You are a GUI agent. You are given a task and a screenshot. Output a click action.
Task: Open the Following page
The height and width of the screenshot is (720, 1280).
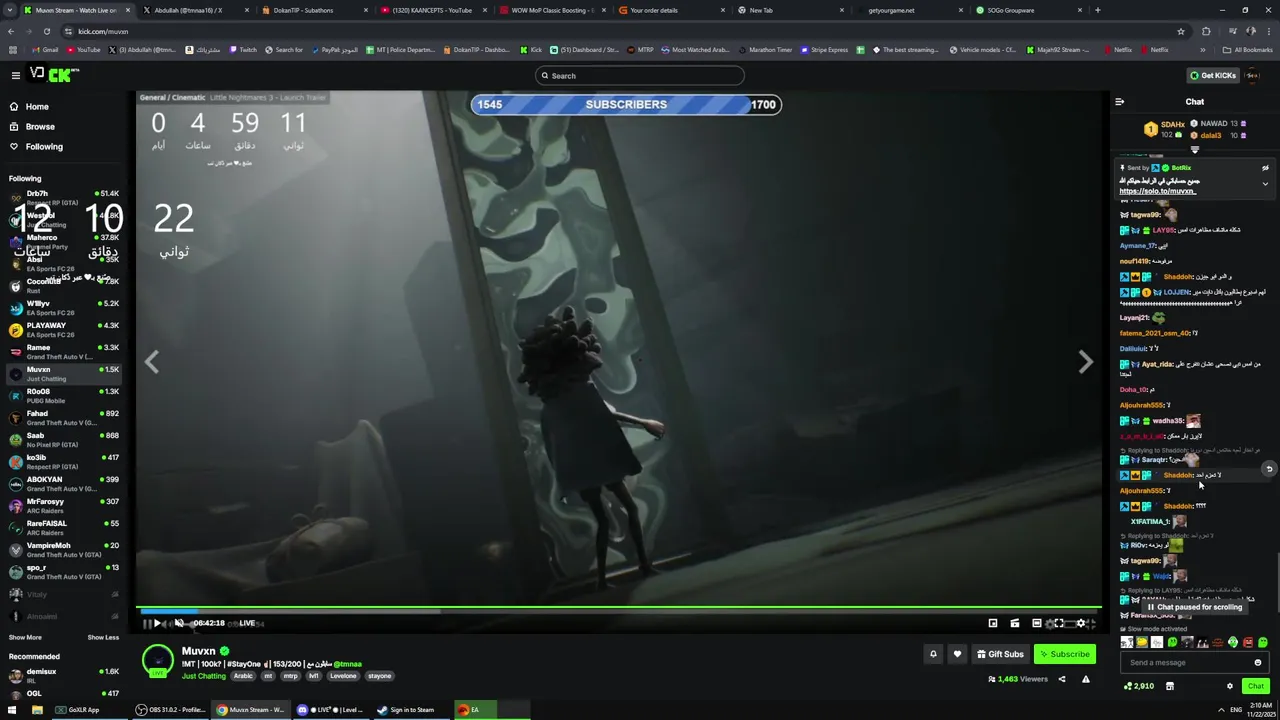[44, 146]
